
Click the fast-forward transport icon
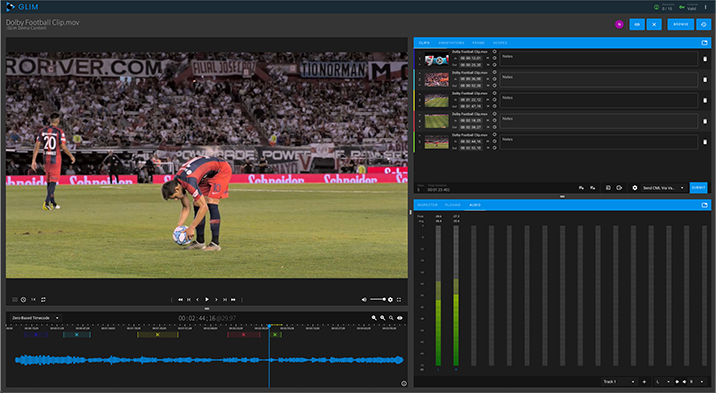(233, 299)
